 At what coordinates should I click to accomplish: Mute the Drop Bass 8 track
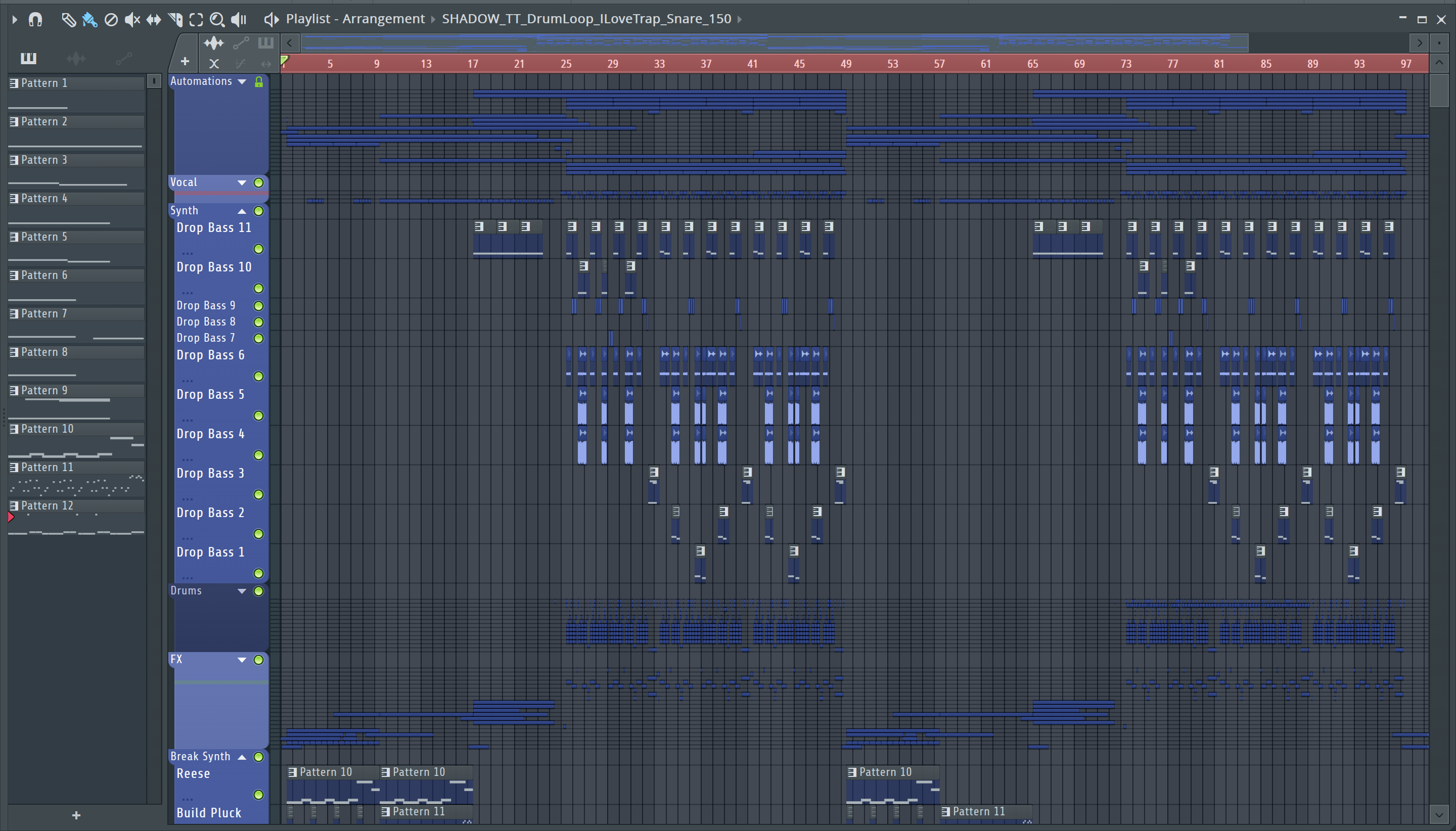pos(258,322)
